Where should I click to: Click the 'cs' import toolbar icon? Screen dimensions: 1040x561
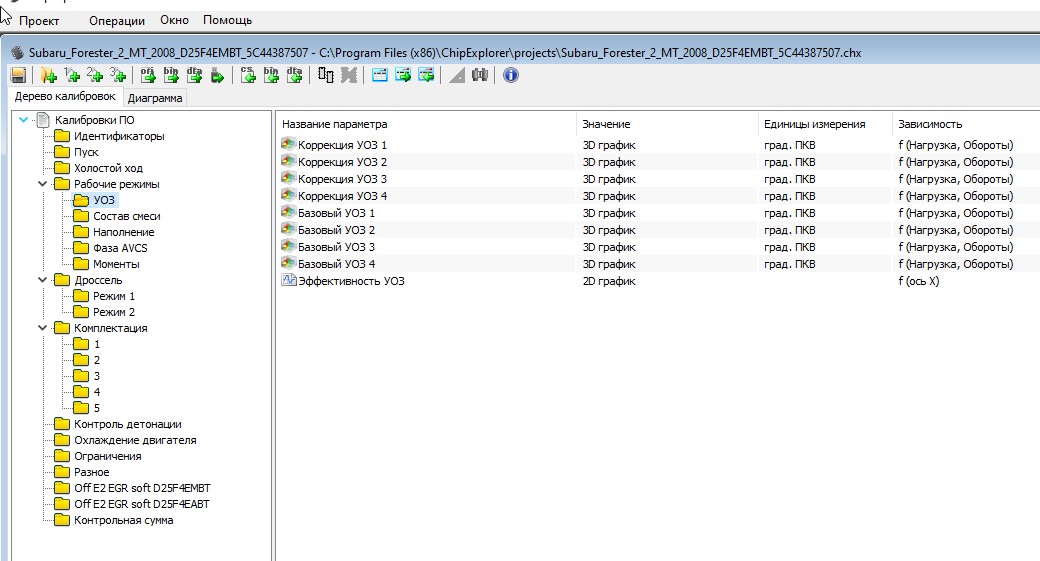[248, 75]
